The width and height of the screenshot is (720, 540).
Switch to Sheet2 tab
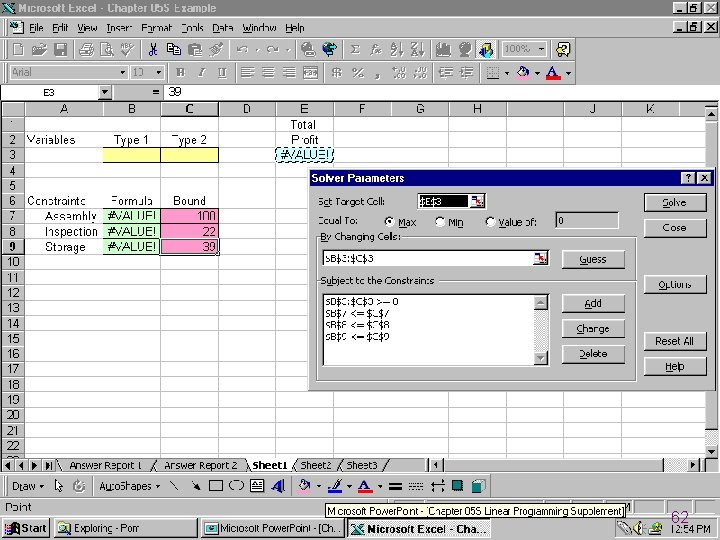point(315,466)
